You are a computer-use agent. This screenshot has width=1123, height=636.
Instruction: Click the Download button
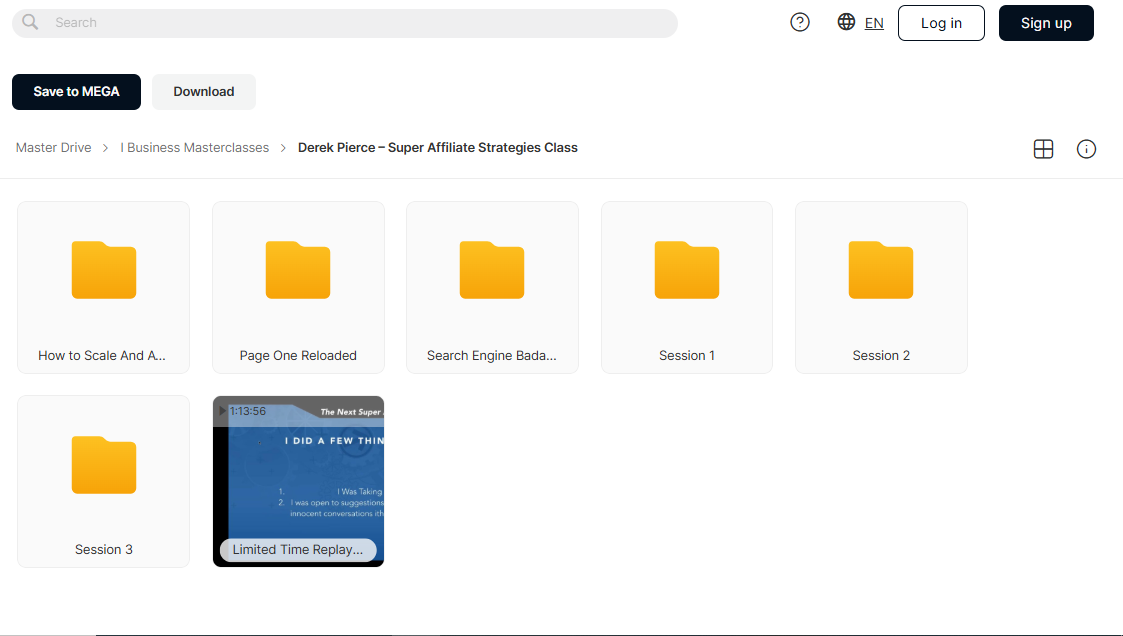click(203, 92)
